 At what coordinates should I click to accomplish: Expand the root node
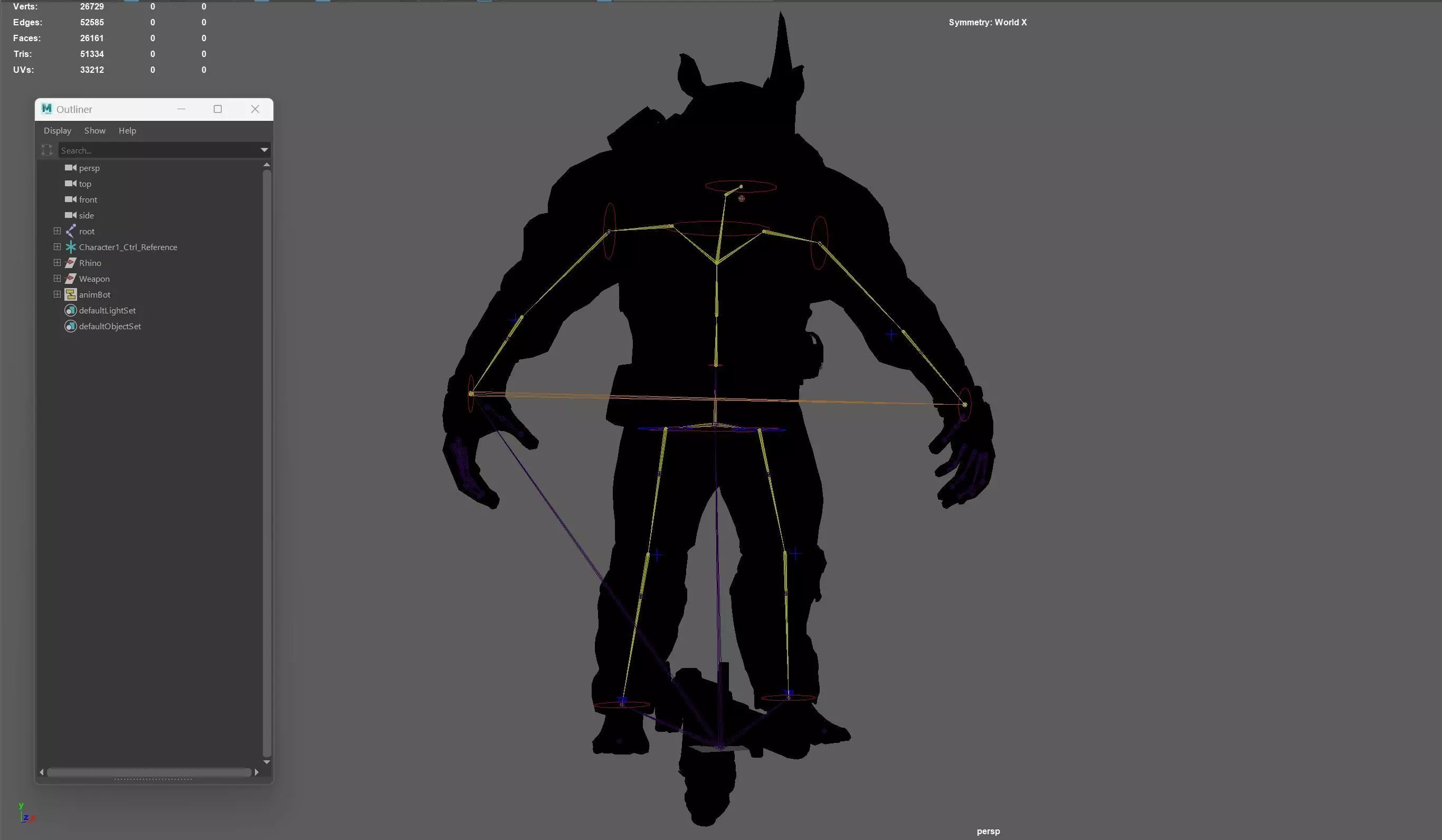coord(57,231)
